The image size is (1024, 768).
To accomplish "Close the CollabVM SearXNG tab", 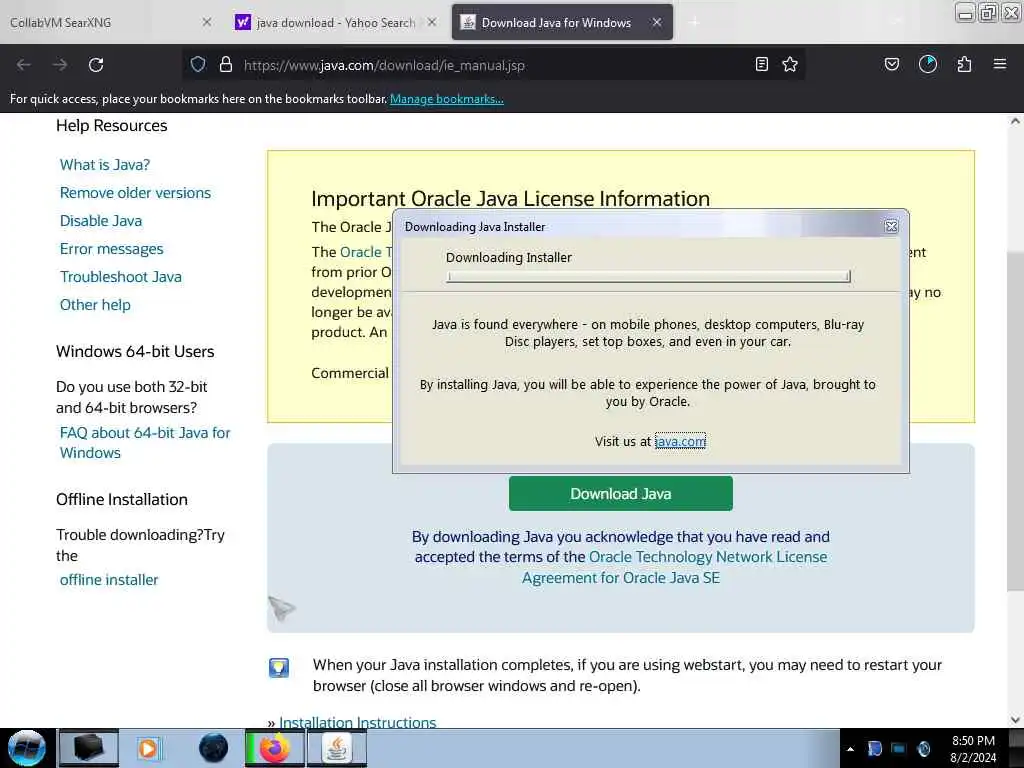I will [x=206, y=22].
